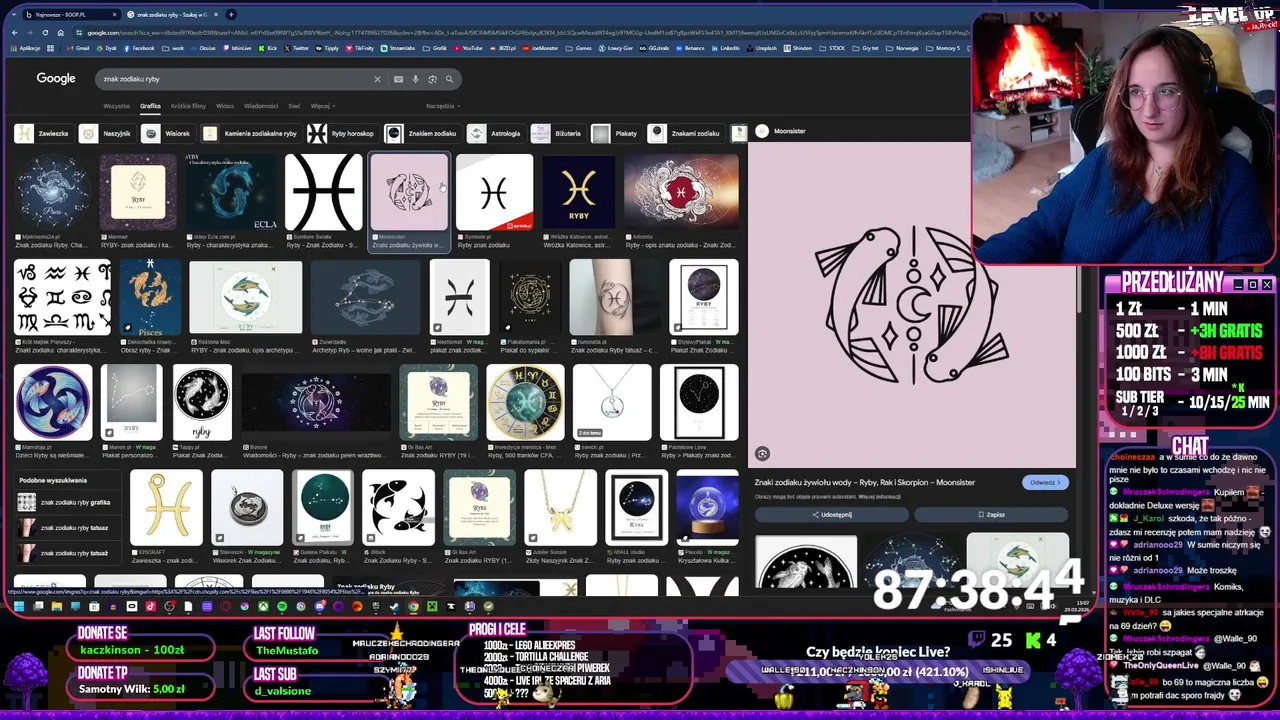Open the Gmail bookmark
Screen dimensions: 1280x720
coord(78,48)
